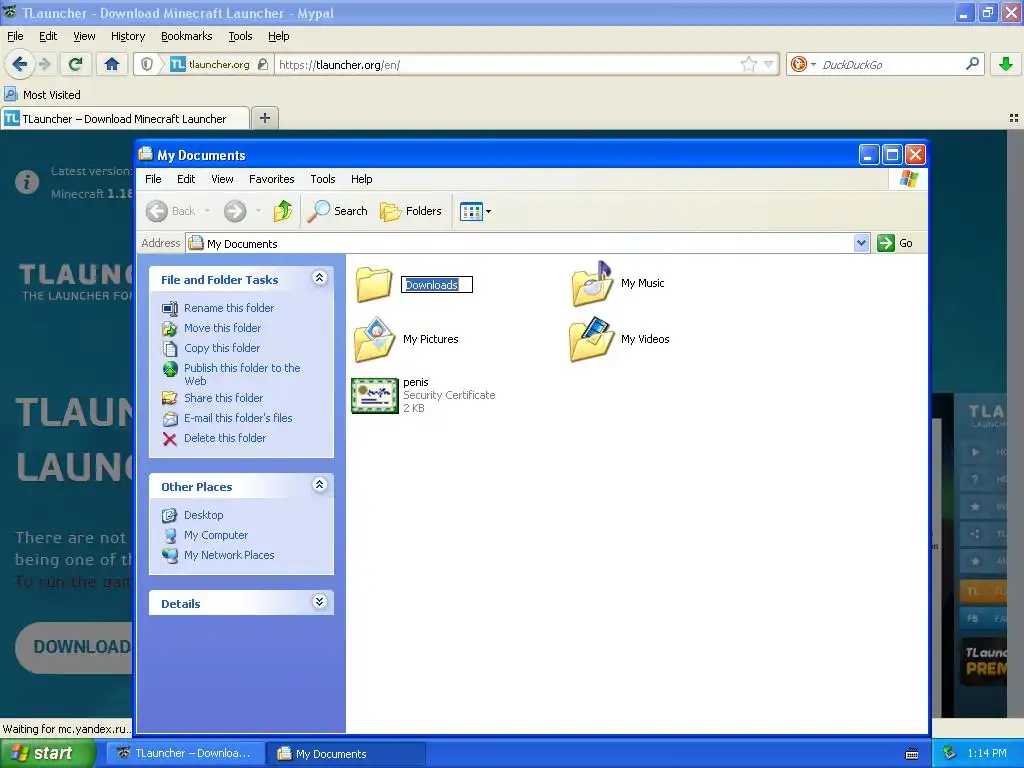Click the Go button beside Address bar

895,243
